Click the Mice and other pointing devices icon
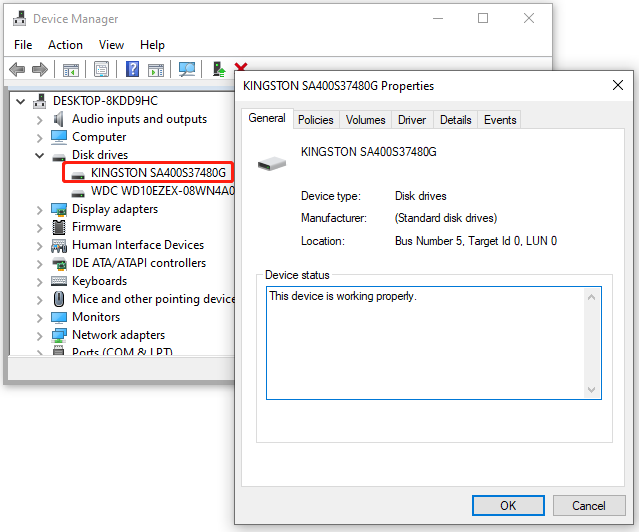 [x=59, y=299]
